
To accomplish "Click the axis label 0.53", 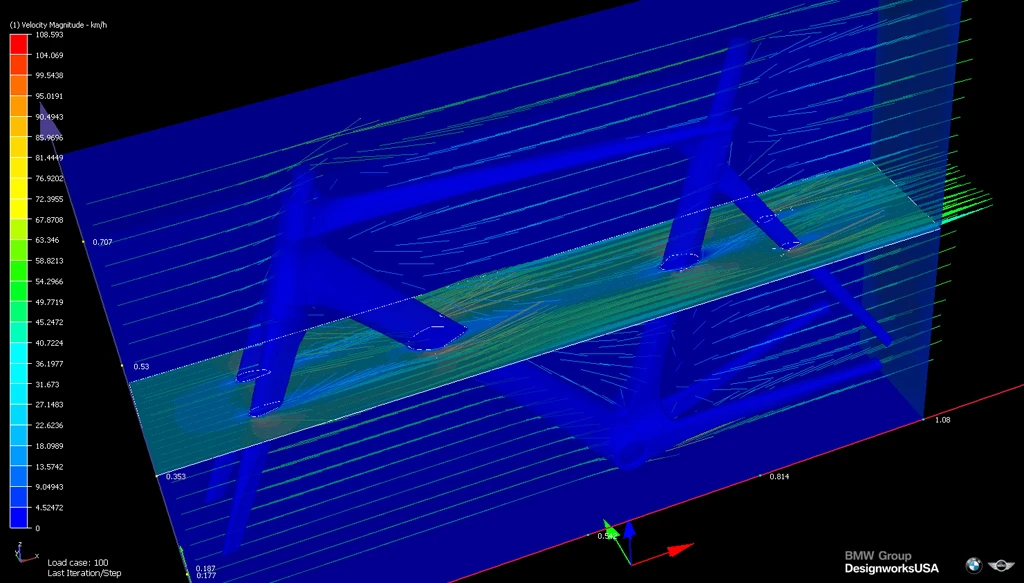I will (141, 366).
